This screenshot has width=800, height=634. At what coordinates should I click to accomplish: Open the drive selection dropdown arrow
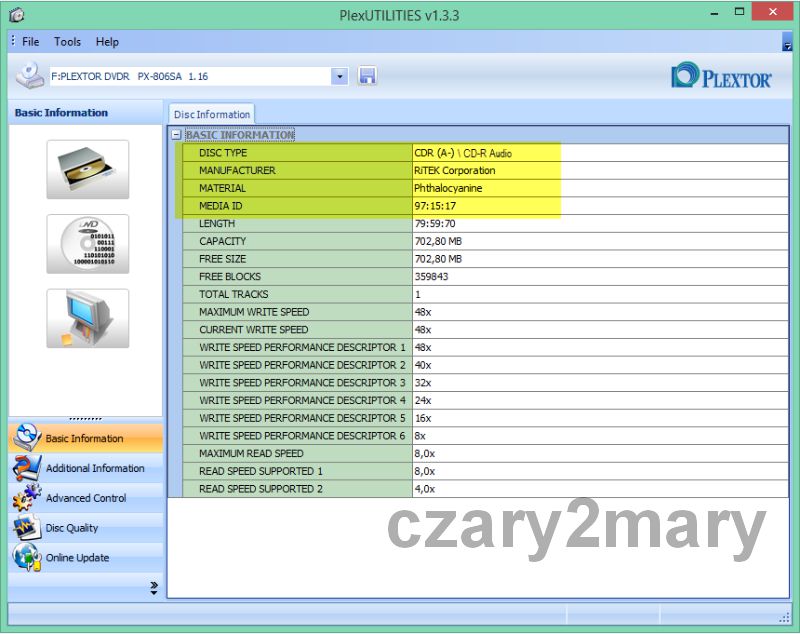340,76
